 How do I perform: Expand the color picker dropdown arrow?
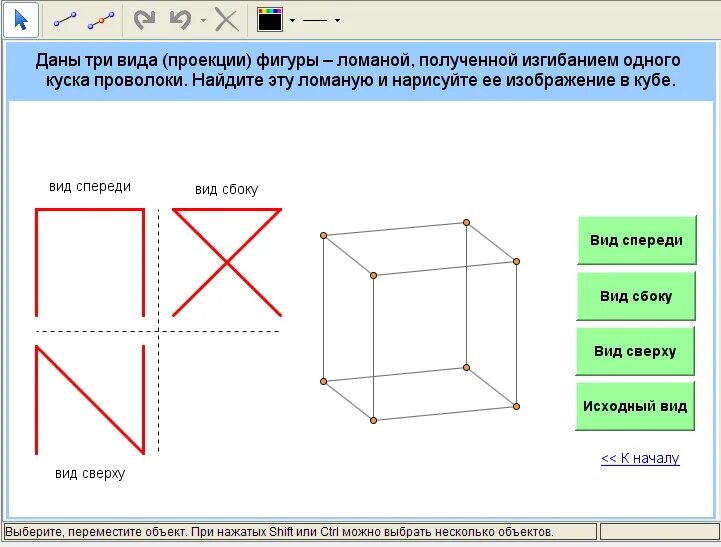tap(292, 20)
